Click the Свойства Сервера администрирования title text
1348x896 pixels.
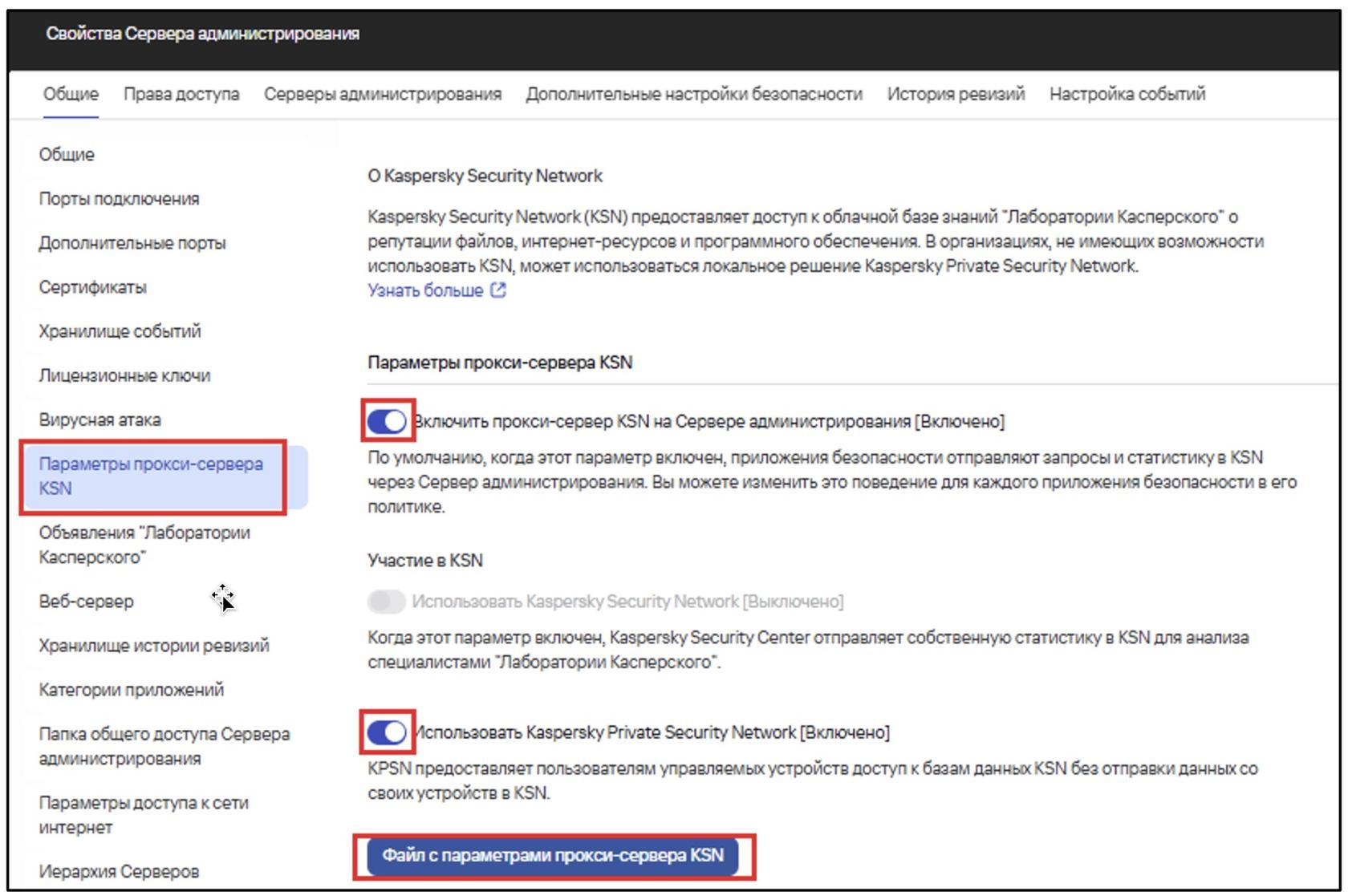tap(202, 34)
